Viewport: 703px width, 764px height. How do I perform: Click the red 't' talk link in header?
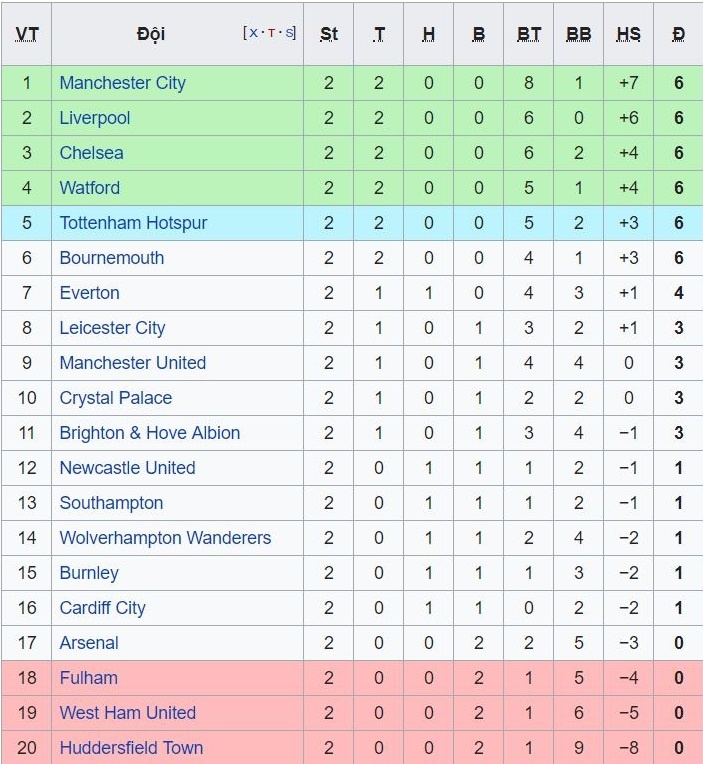[271, 33]
